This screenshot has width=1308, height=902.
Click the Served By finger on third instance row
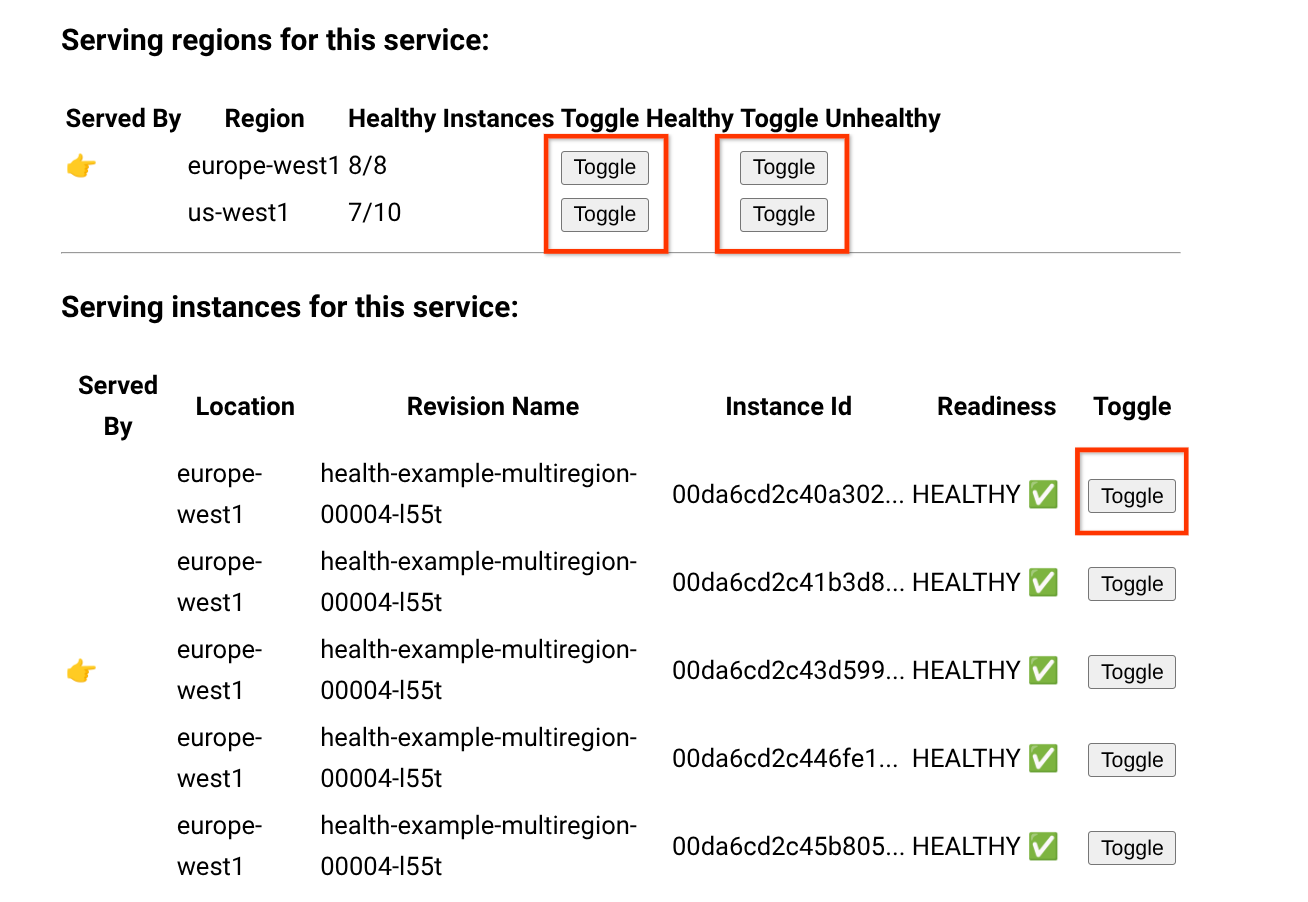coord(81,671)
